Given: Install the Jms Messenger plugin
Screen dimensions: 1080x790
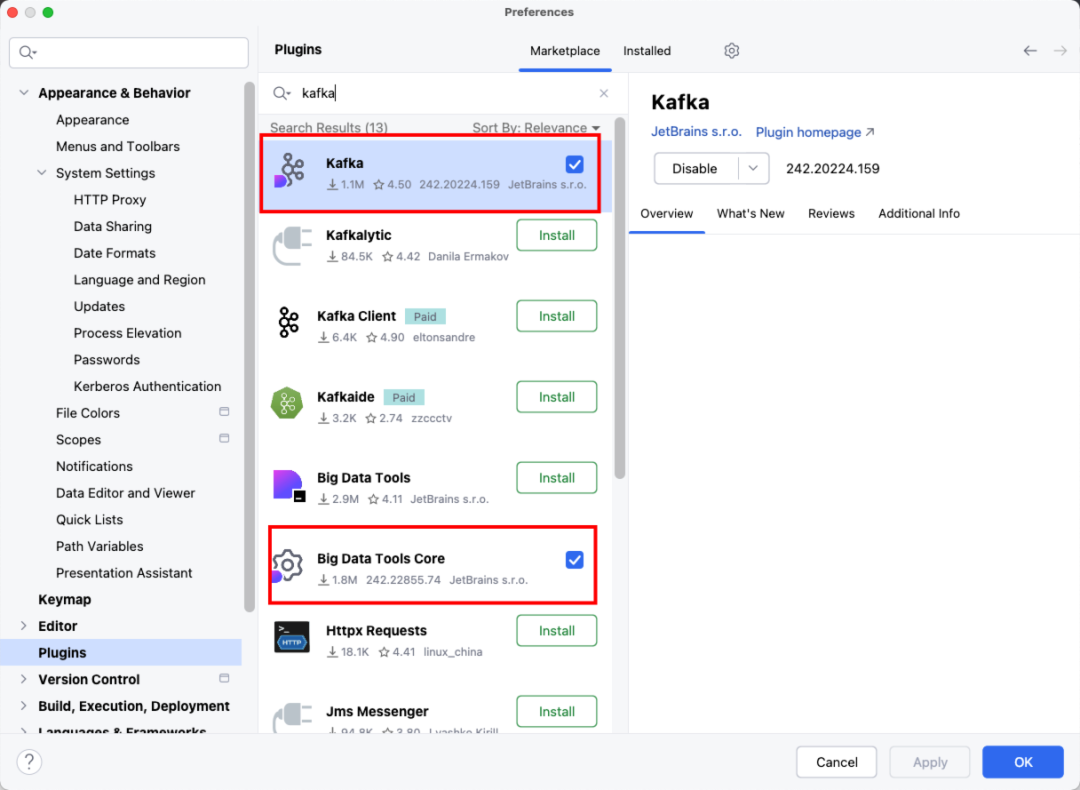Looking at the screenshot, I should (x=557, y=711).
